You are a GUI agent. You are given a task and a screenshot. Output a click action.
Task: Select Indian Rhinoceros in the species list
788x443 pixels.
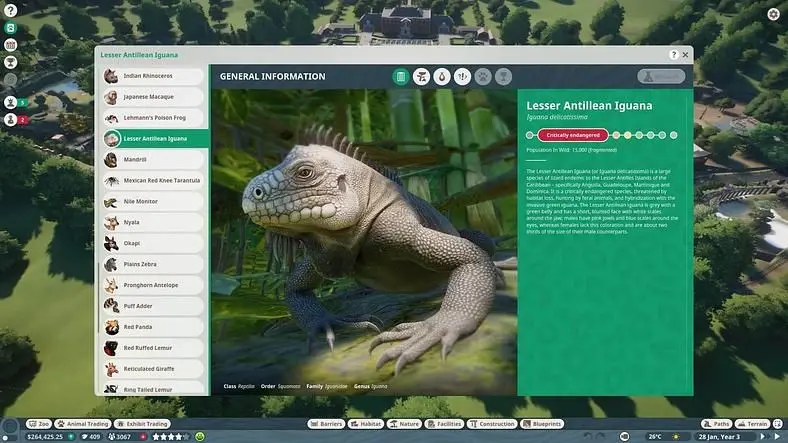click(153, 76)
